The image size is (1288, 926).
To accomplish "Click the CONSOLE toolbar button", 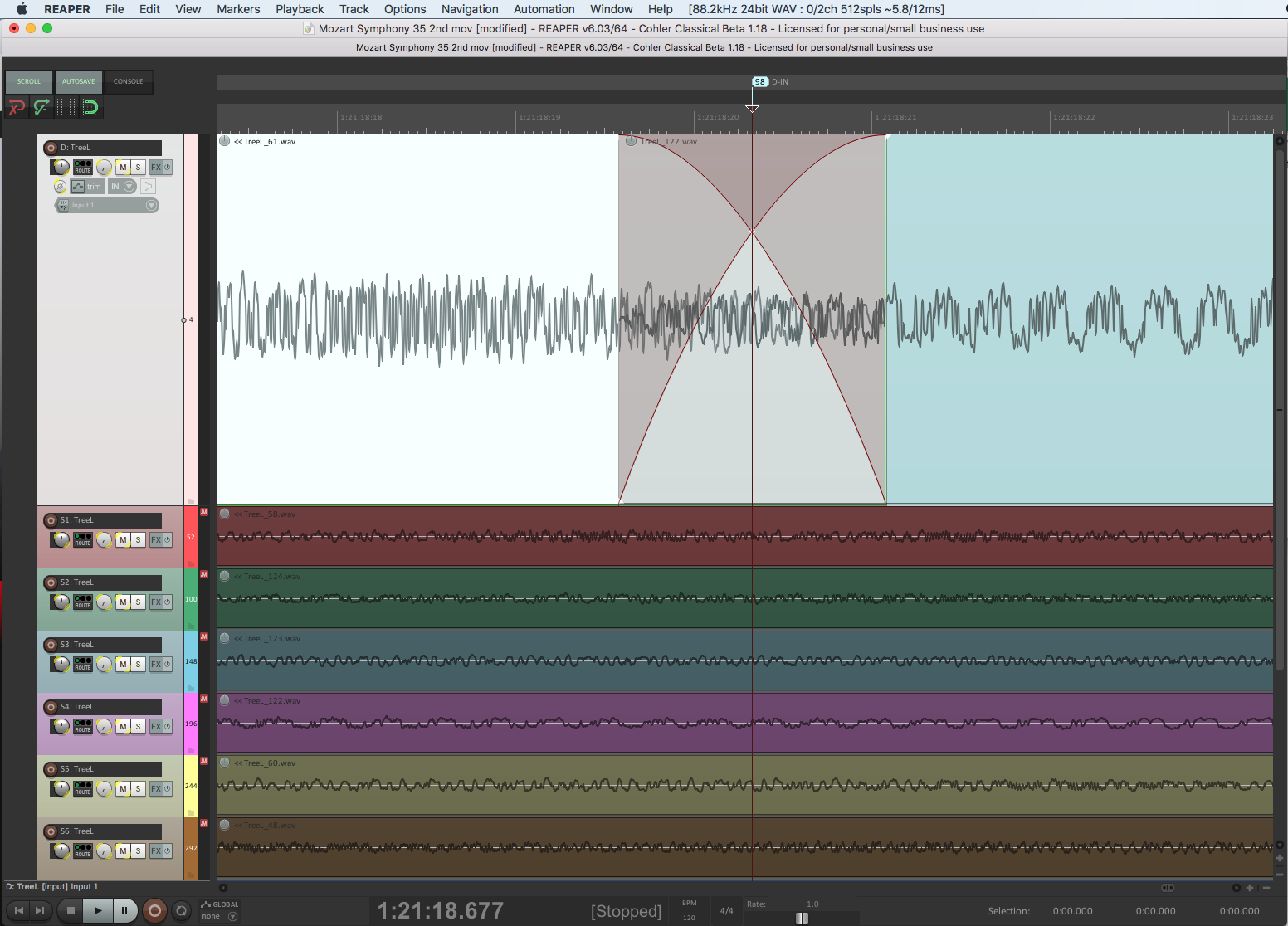I will [x=129, y=81].
